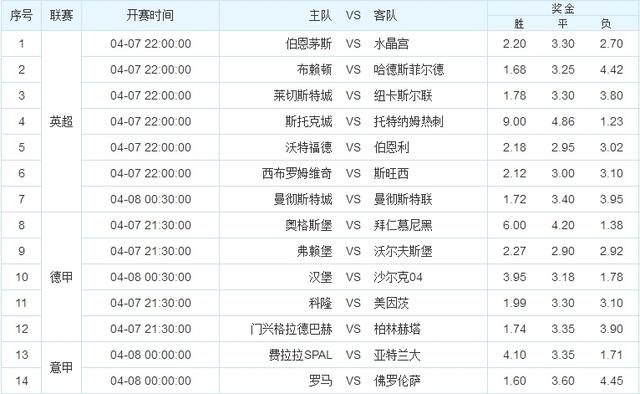Select the 德甲 league cell

click(62, 277)
